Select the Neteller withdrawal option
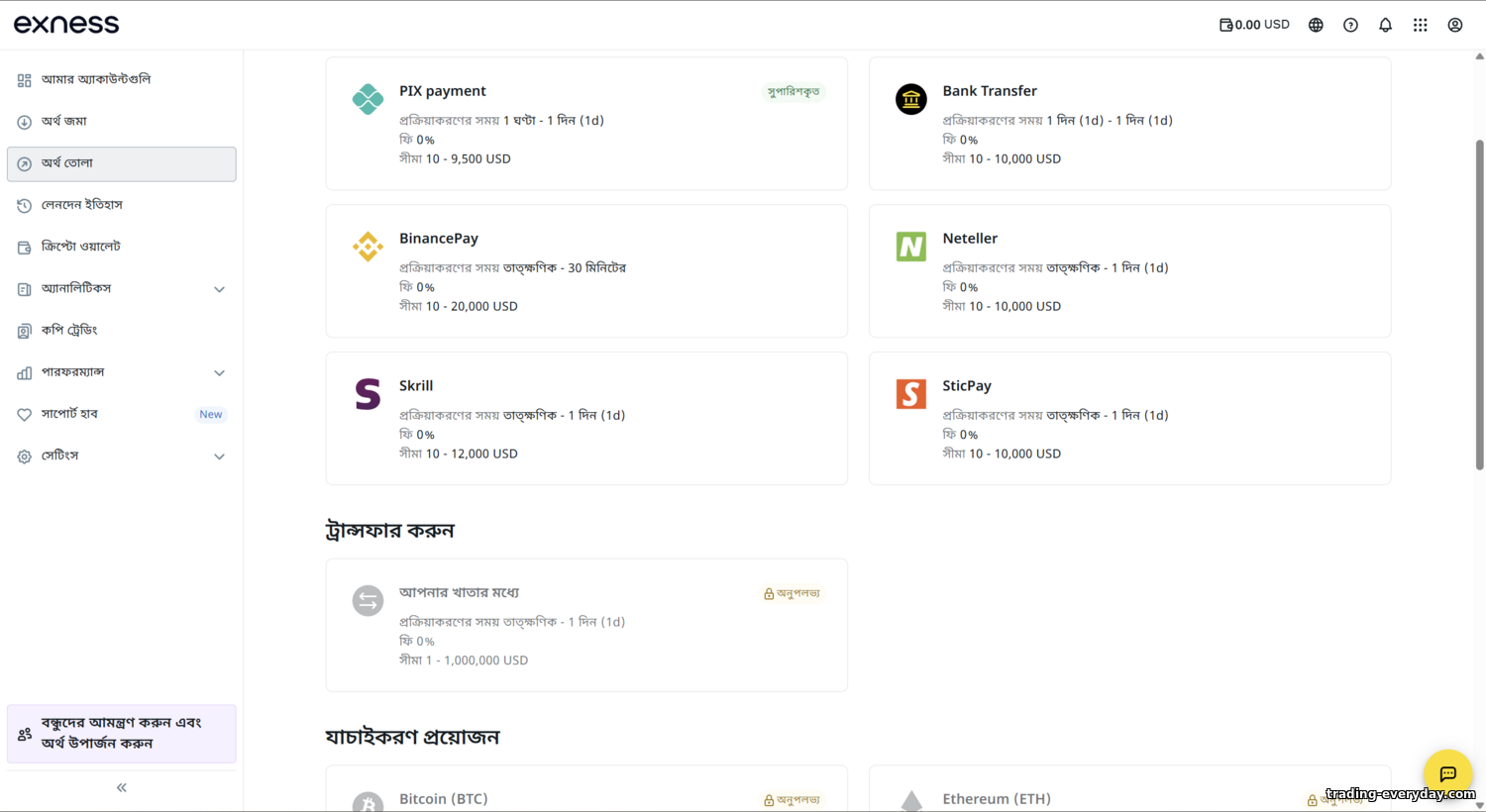This screenshot has width=1486, height=812. click(x=1129, y=271)
